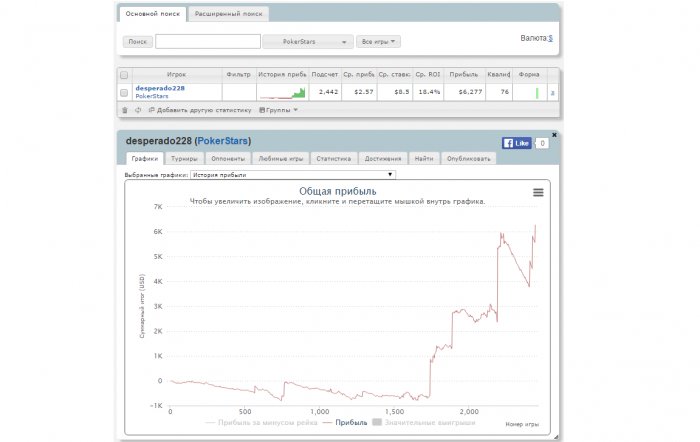Screen dimensions: 700x442
Task: Close the desperado228 panel with X
Action: [554, 135]
